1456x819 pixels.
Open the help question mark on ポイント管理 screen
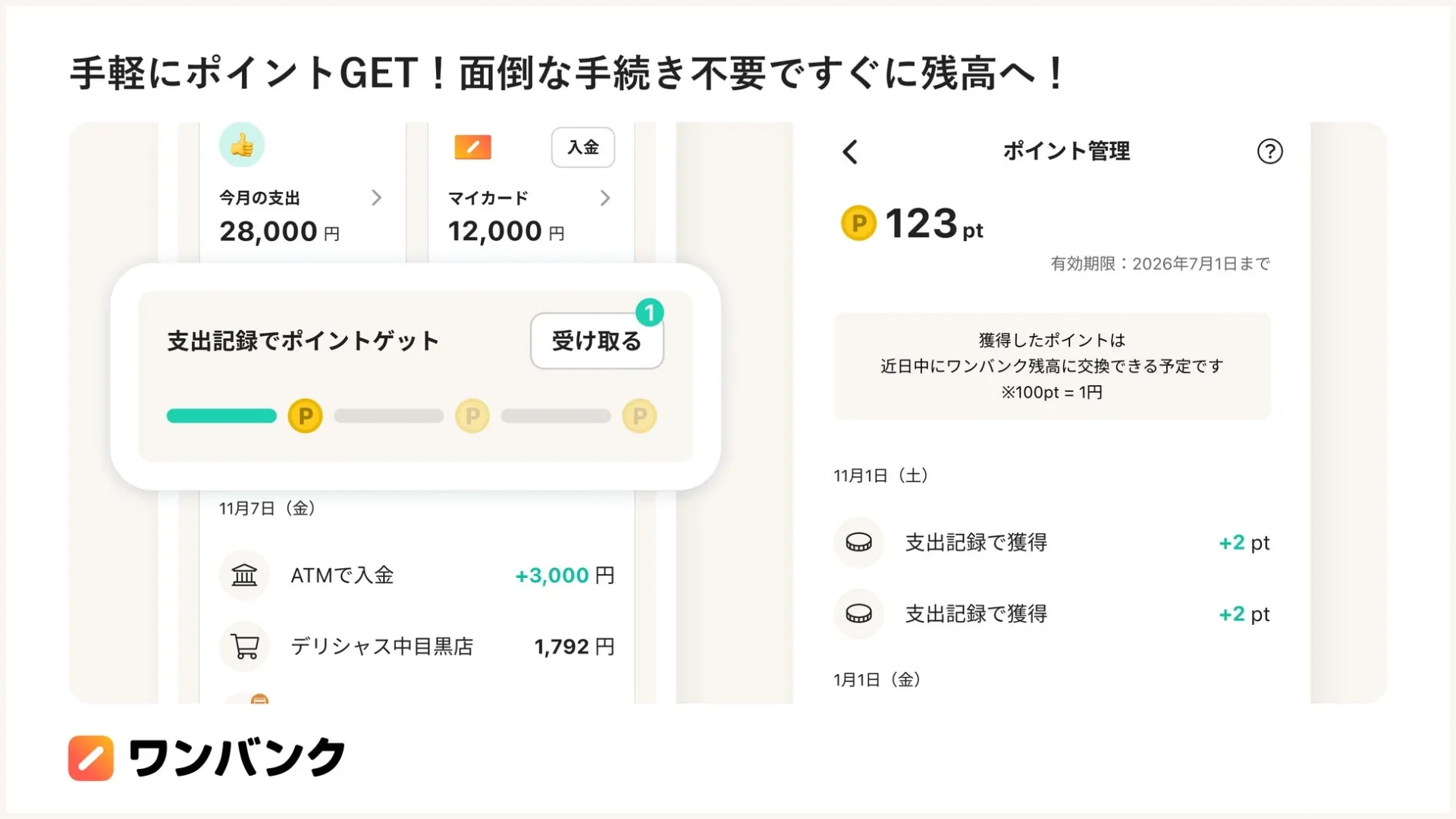click(1269, 152)
